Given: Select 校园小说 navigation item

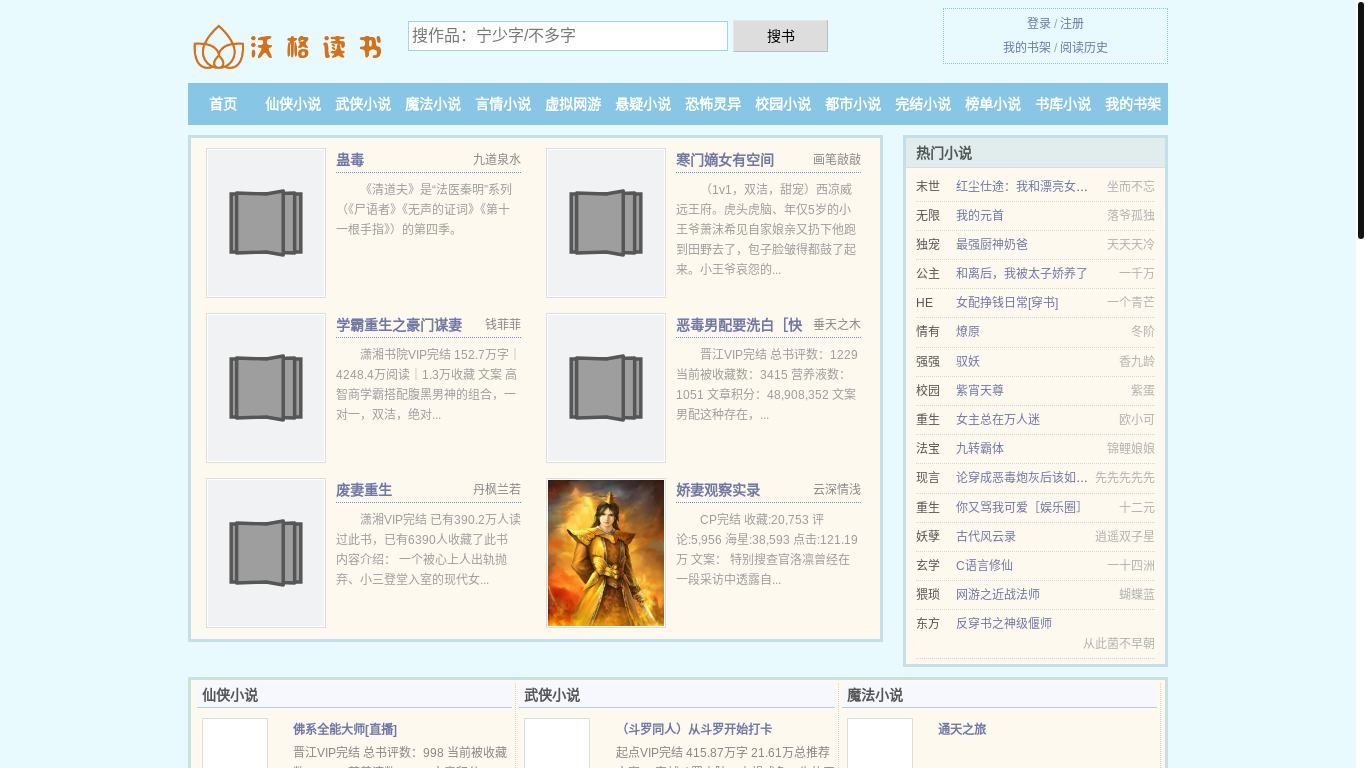Looking at the screenshot, I should [x=783, y=104].
